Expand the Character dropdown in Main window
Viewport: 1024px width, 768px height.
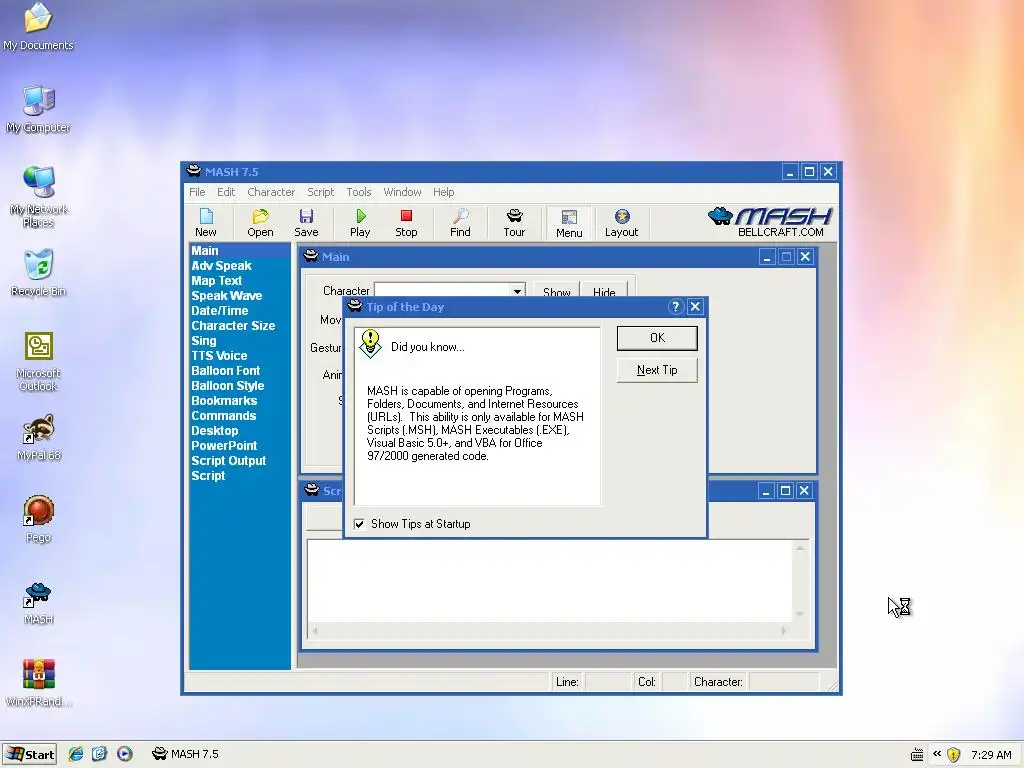coord(517,291)
